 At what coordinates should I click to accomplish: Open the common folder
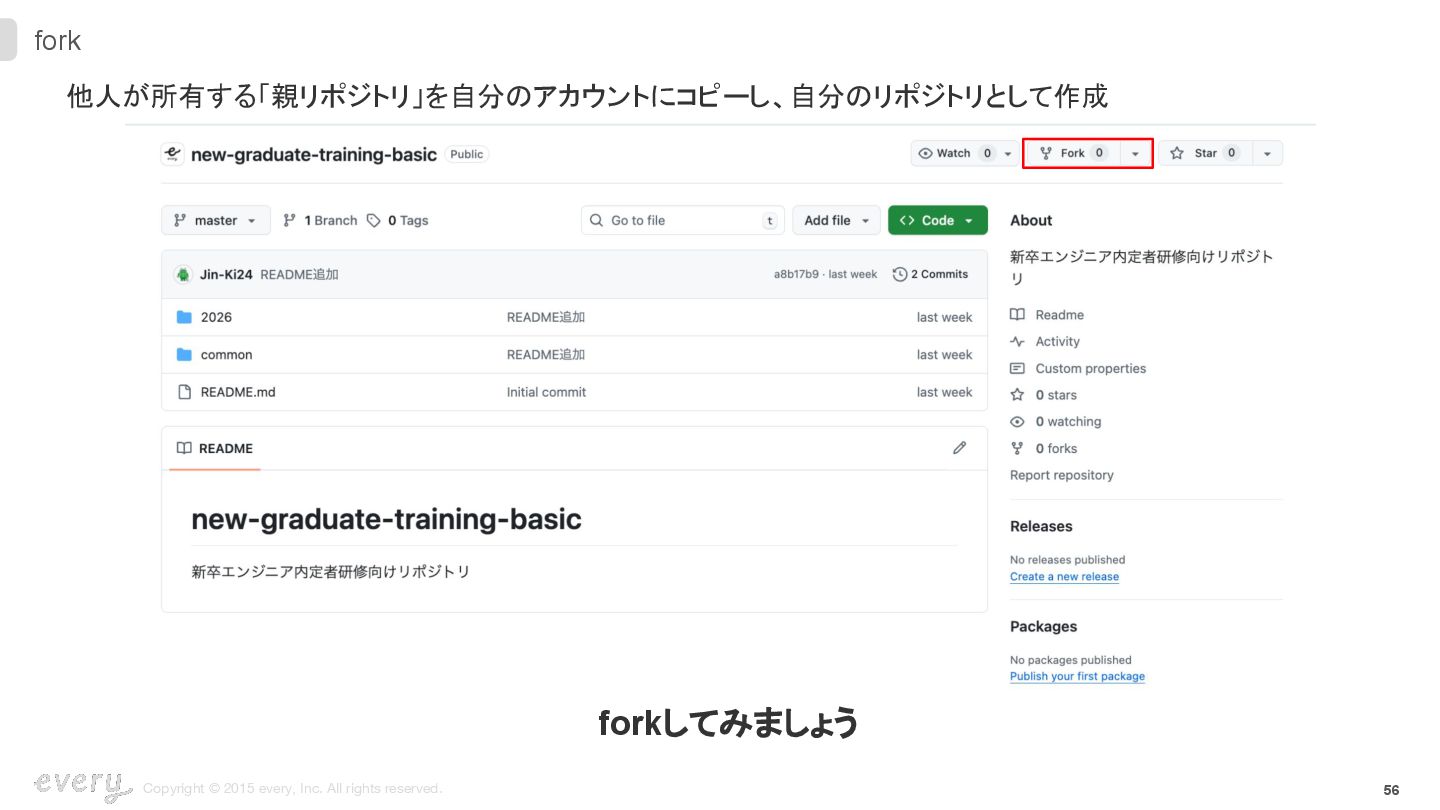(x=226, y=355)
